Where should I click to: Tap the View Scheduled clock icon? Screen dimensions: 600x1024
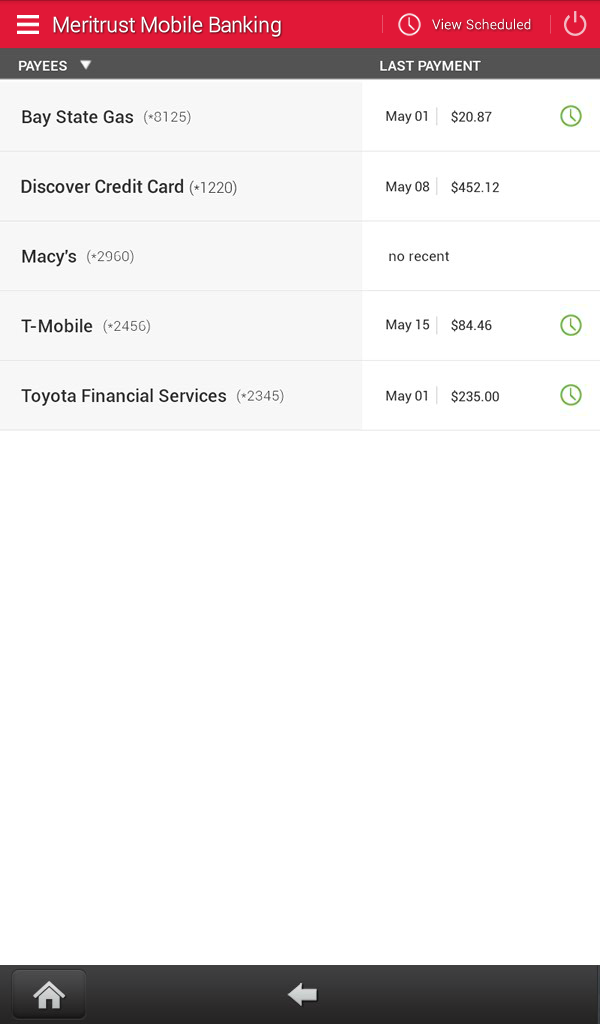(x=409, y=24)
